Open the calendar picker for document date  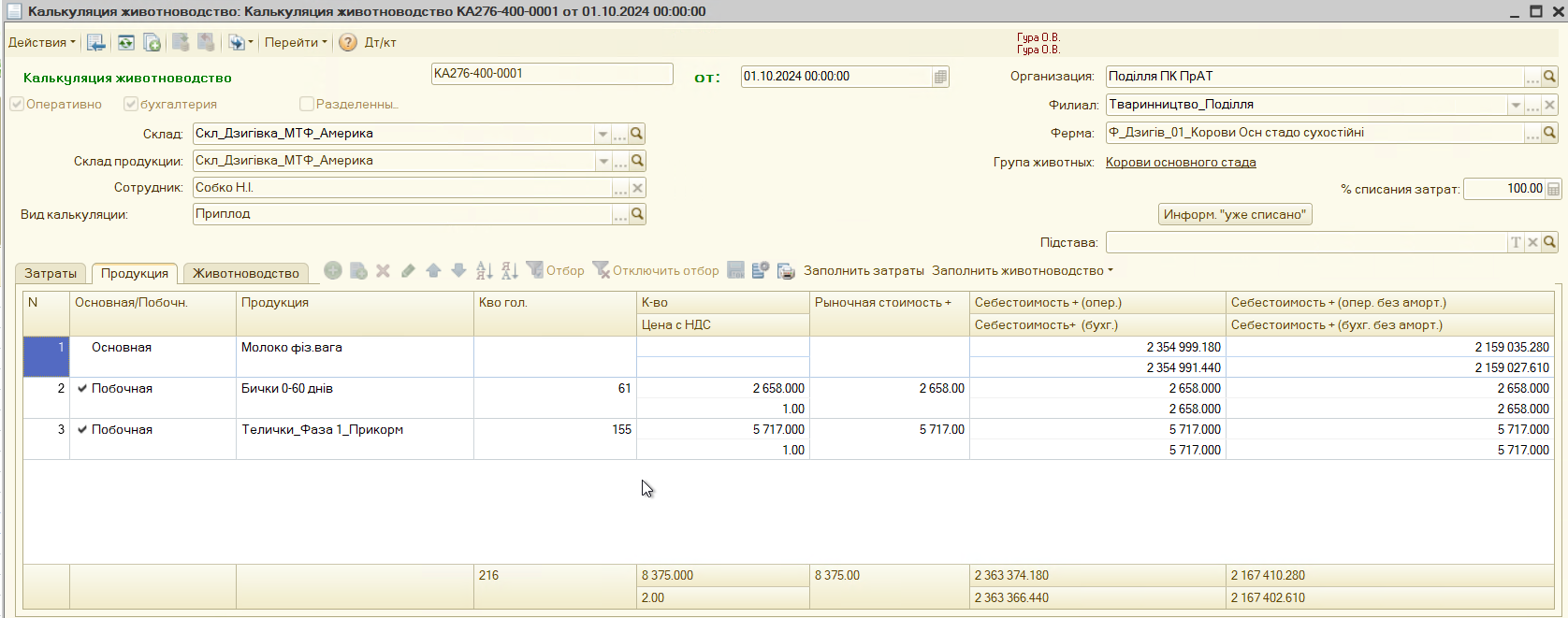(940, 77)
